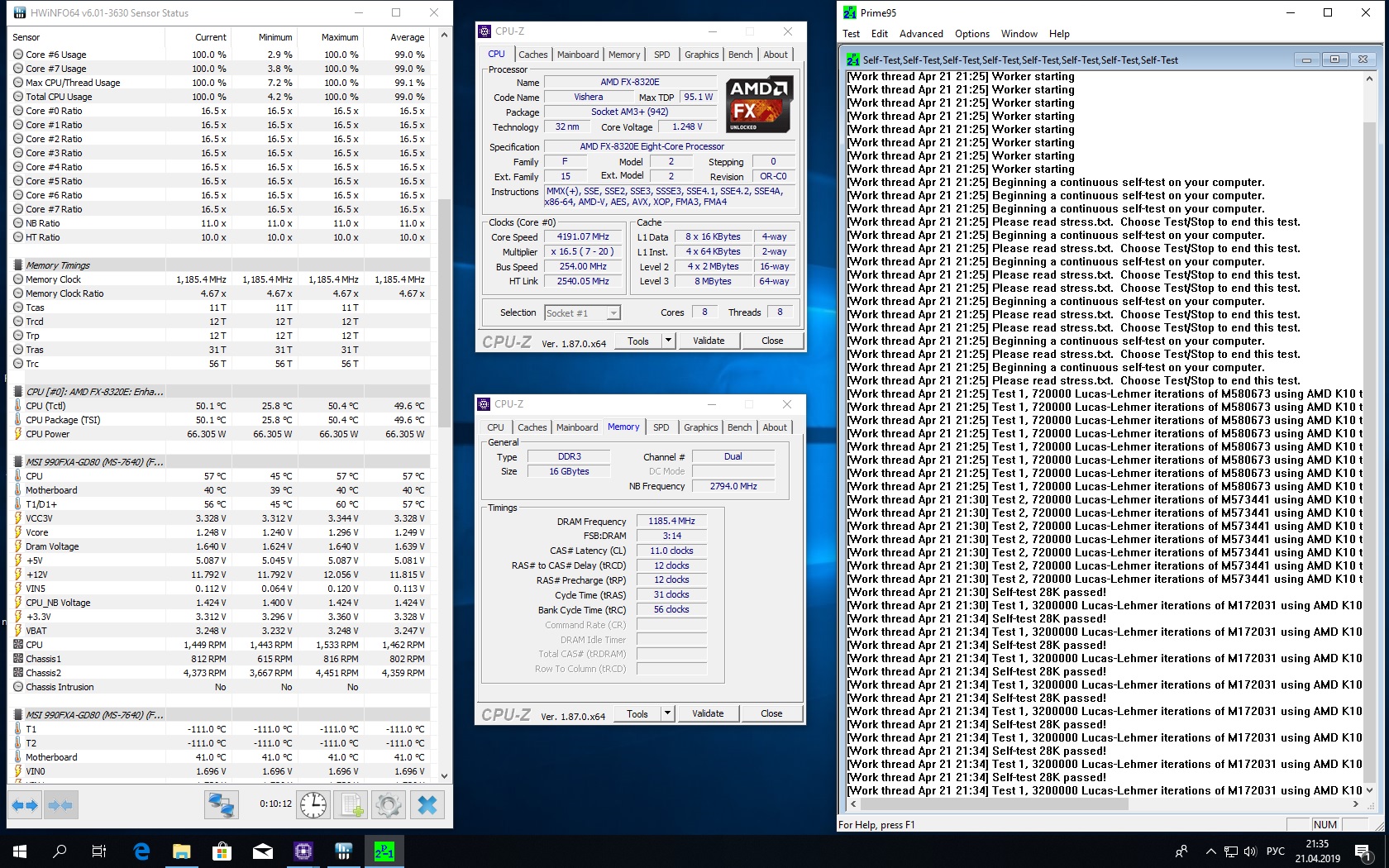Expand the Tools dropdown arrow in CPU-Z CPU window
The height and width of the screenshot is (868, 1389).
coord(668,341)
